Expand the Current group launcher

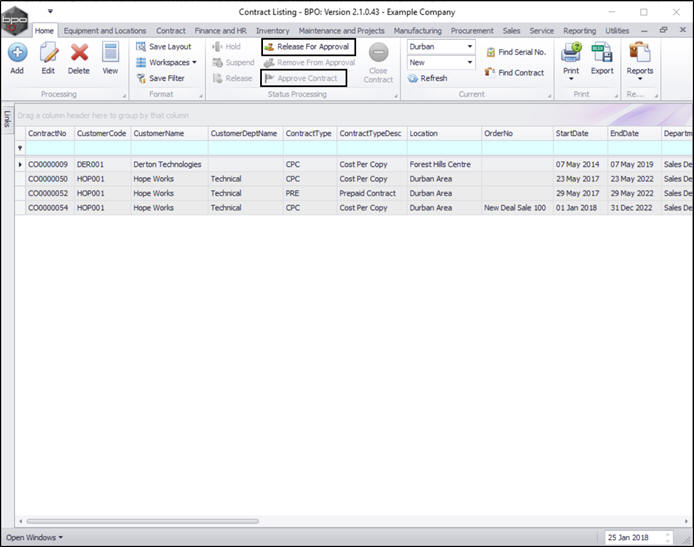click(550, 96)
